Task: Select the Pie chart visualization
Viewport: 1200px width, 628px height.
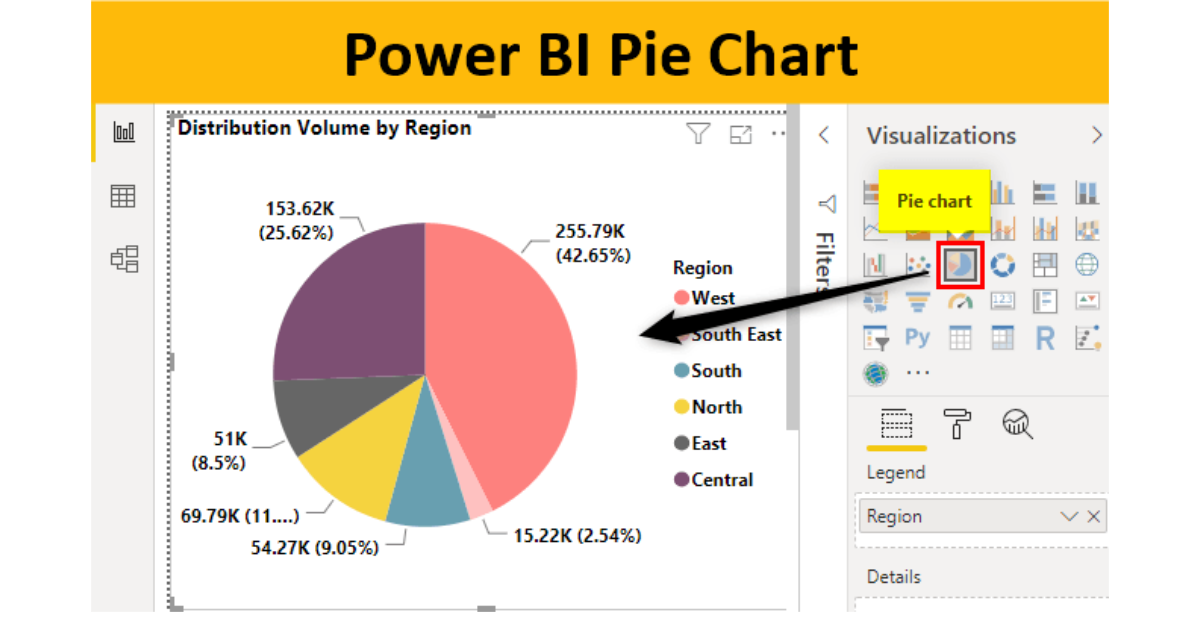Action: [960, 264]
